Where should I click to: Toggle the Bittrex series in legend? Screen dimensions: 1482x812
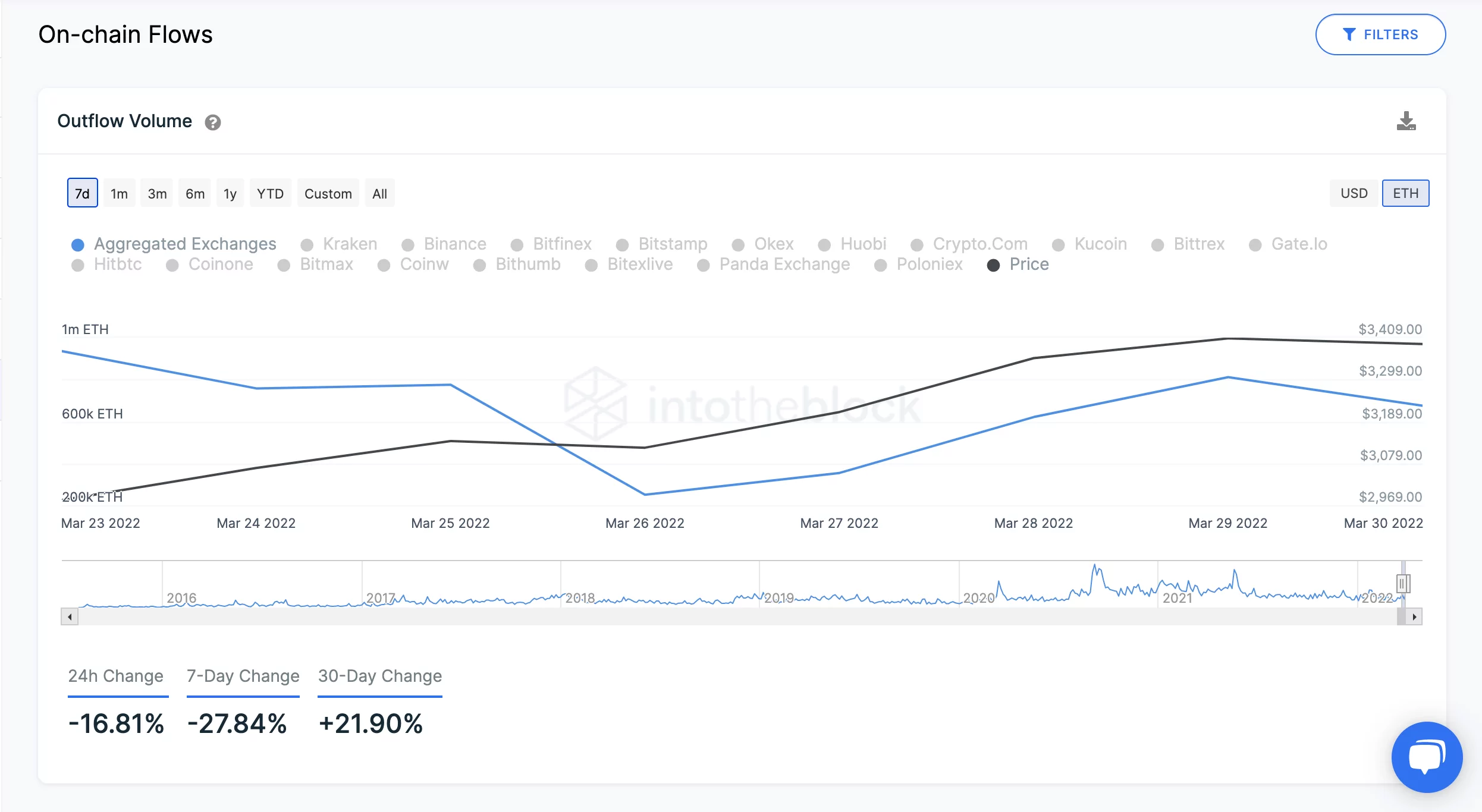1188,244
